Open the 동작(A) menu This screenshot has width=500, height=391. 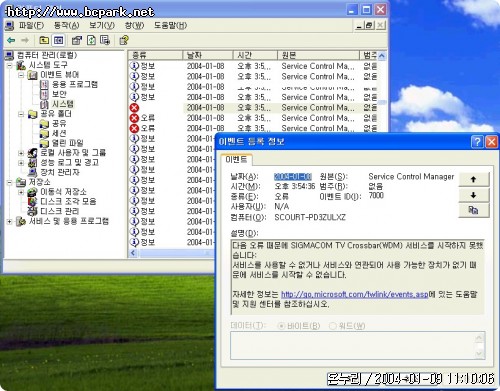(x=66, y=25)
